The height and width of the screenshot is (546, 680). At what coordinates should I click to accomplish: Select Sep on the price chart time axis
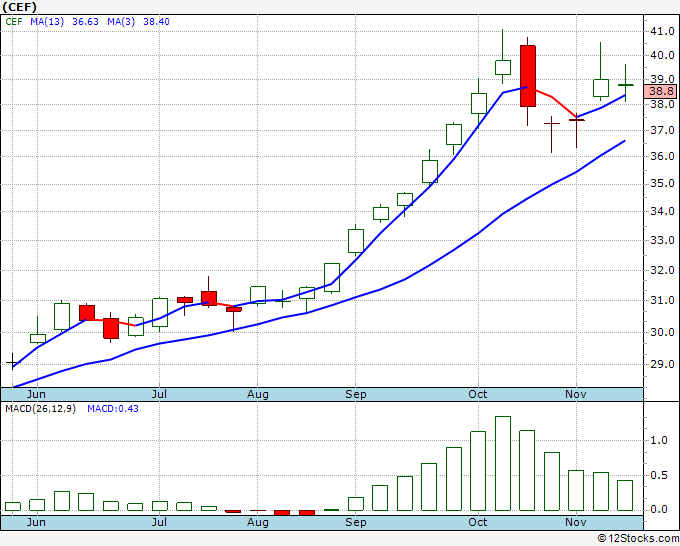tap(356, 394)
